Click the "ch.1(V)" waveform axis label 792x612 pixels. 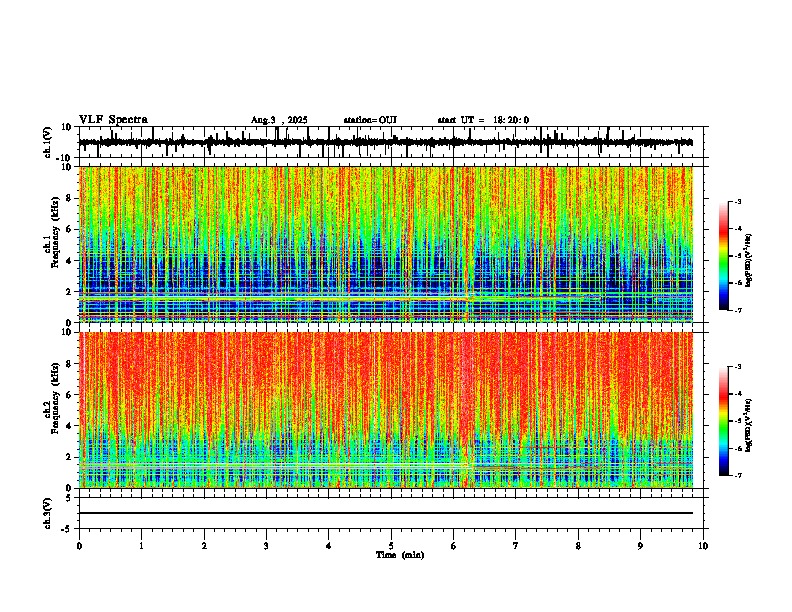[48, 142]
